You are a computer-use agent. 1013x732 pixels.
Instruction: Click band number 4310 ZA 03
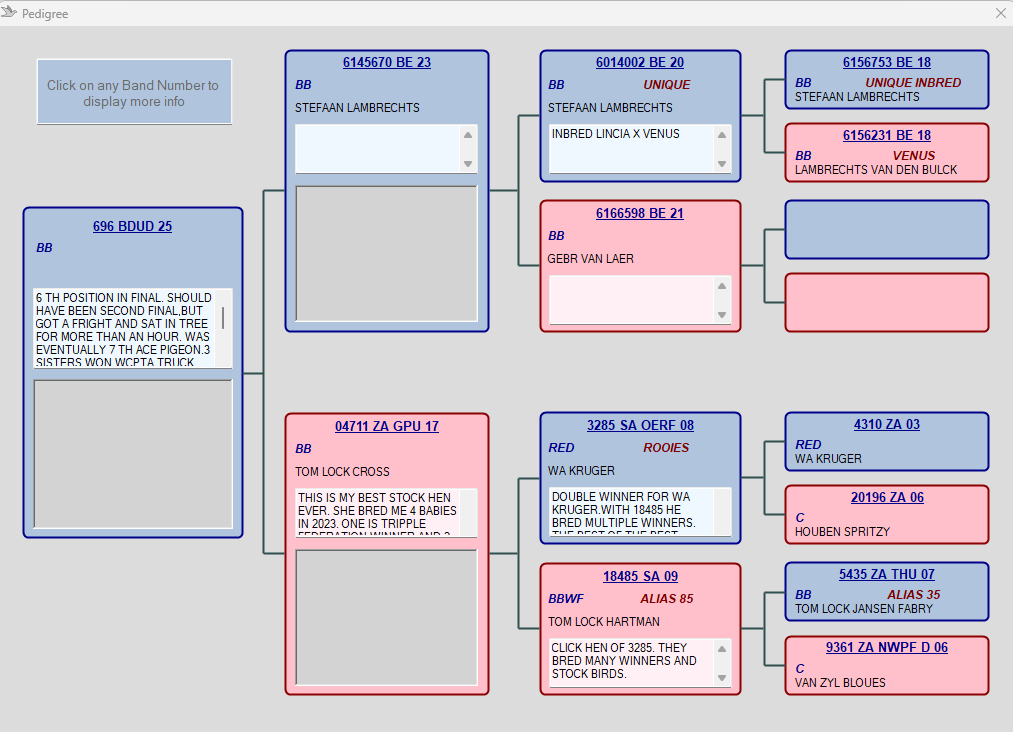(x=886, y=425)
